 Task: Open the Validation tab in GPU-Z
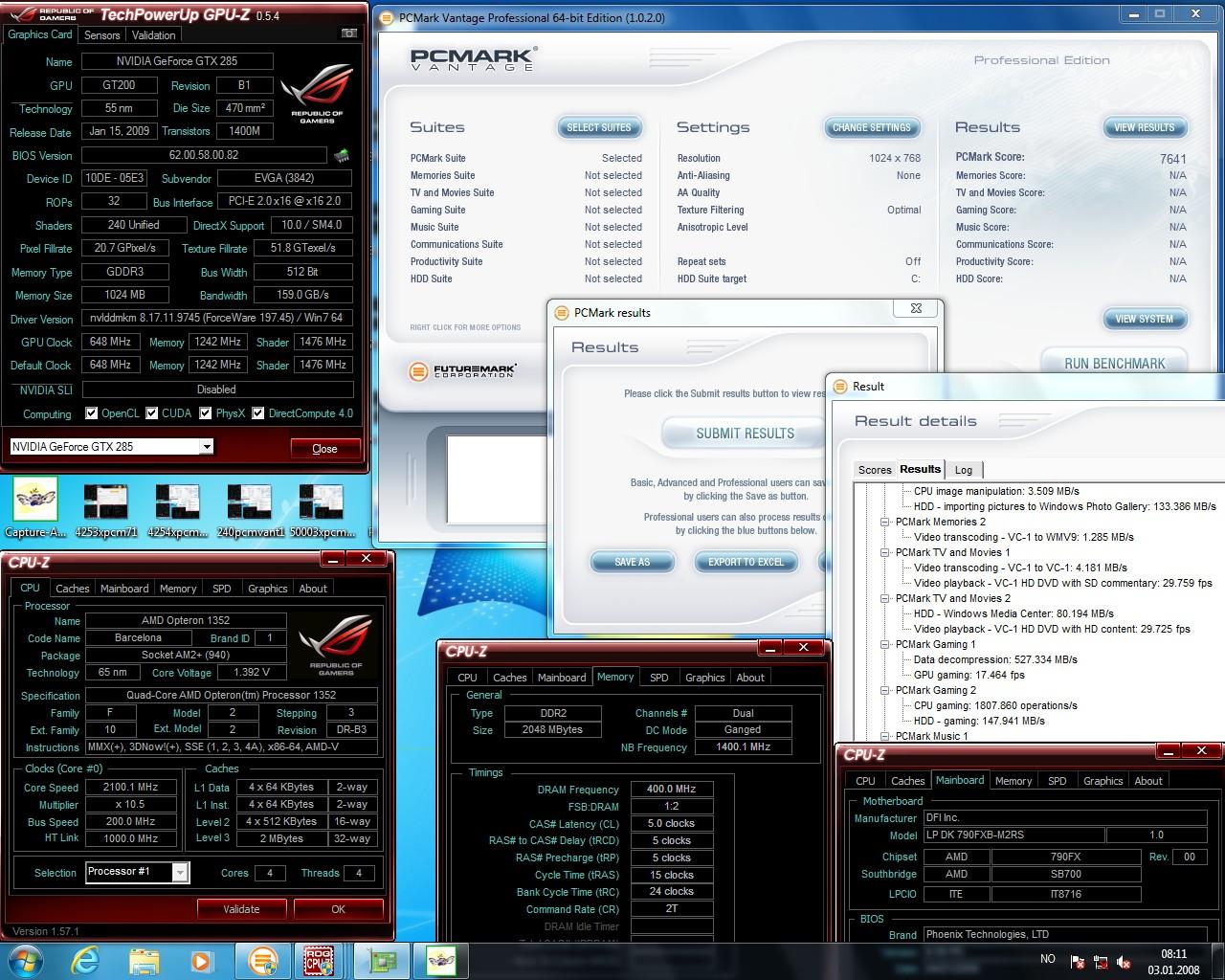click(153, 34)
